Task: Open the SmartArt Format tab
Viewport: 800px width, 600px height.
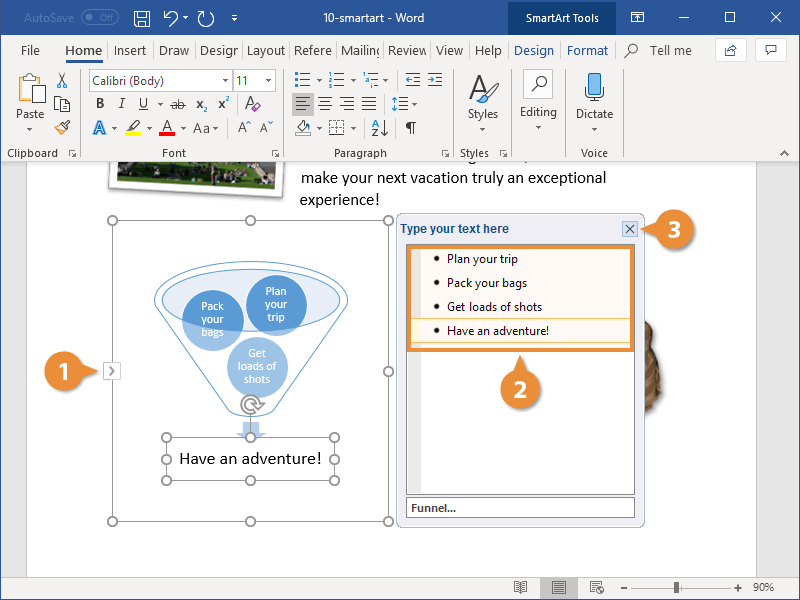Action: [x=587, y=50]
